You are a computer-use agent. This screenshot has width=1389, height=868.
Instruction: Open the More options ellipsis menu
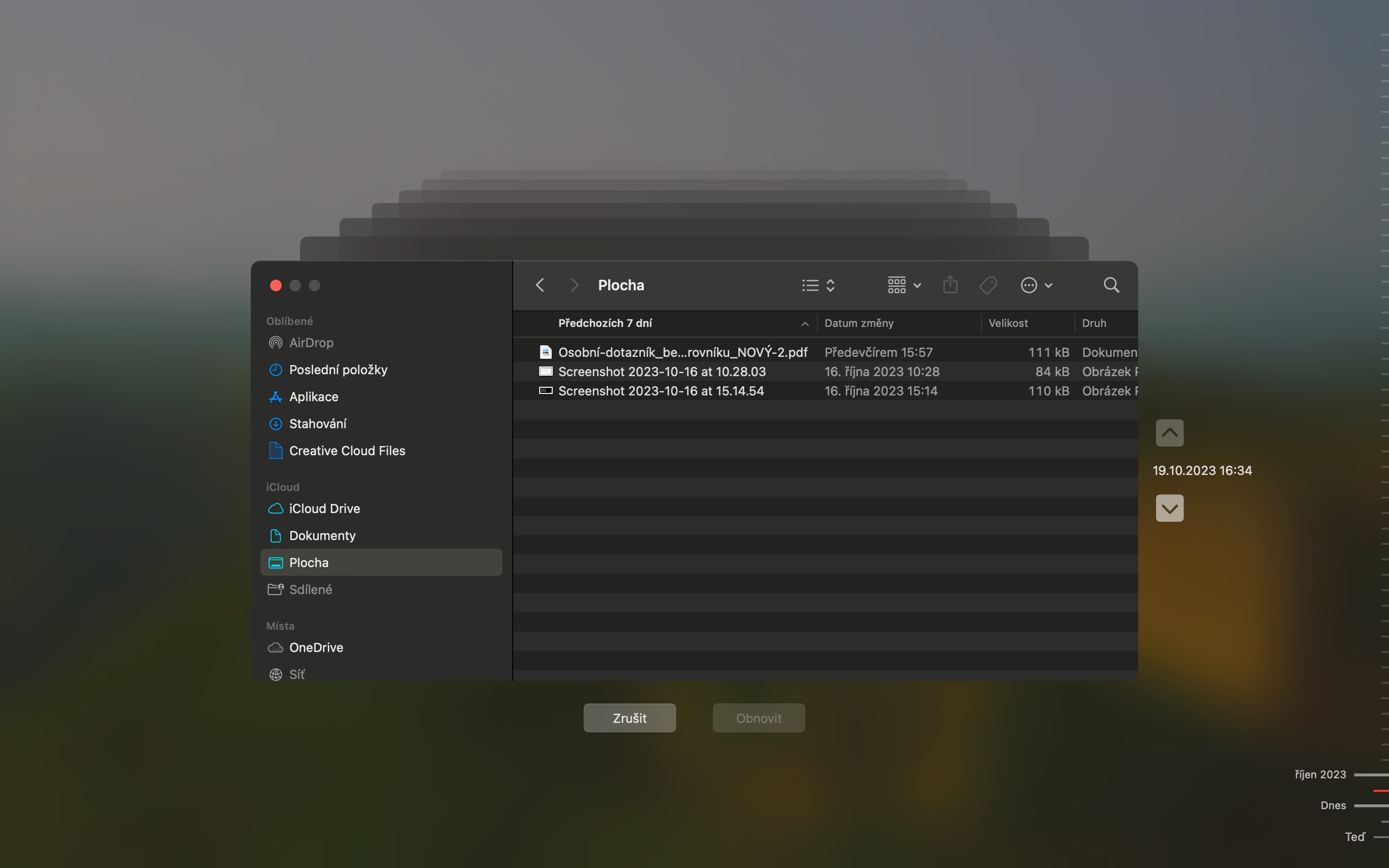coord(1035,285)
